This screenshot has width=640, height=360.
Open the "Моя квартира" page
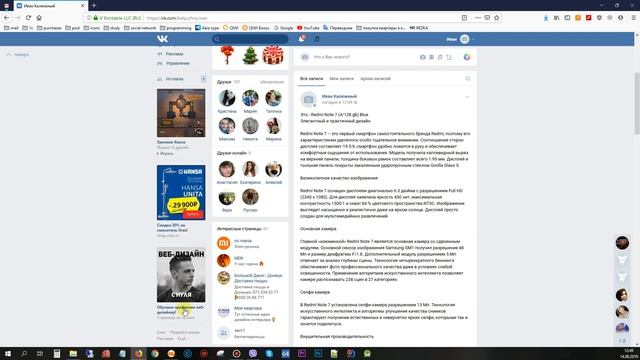click(248, 309)
